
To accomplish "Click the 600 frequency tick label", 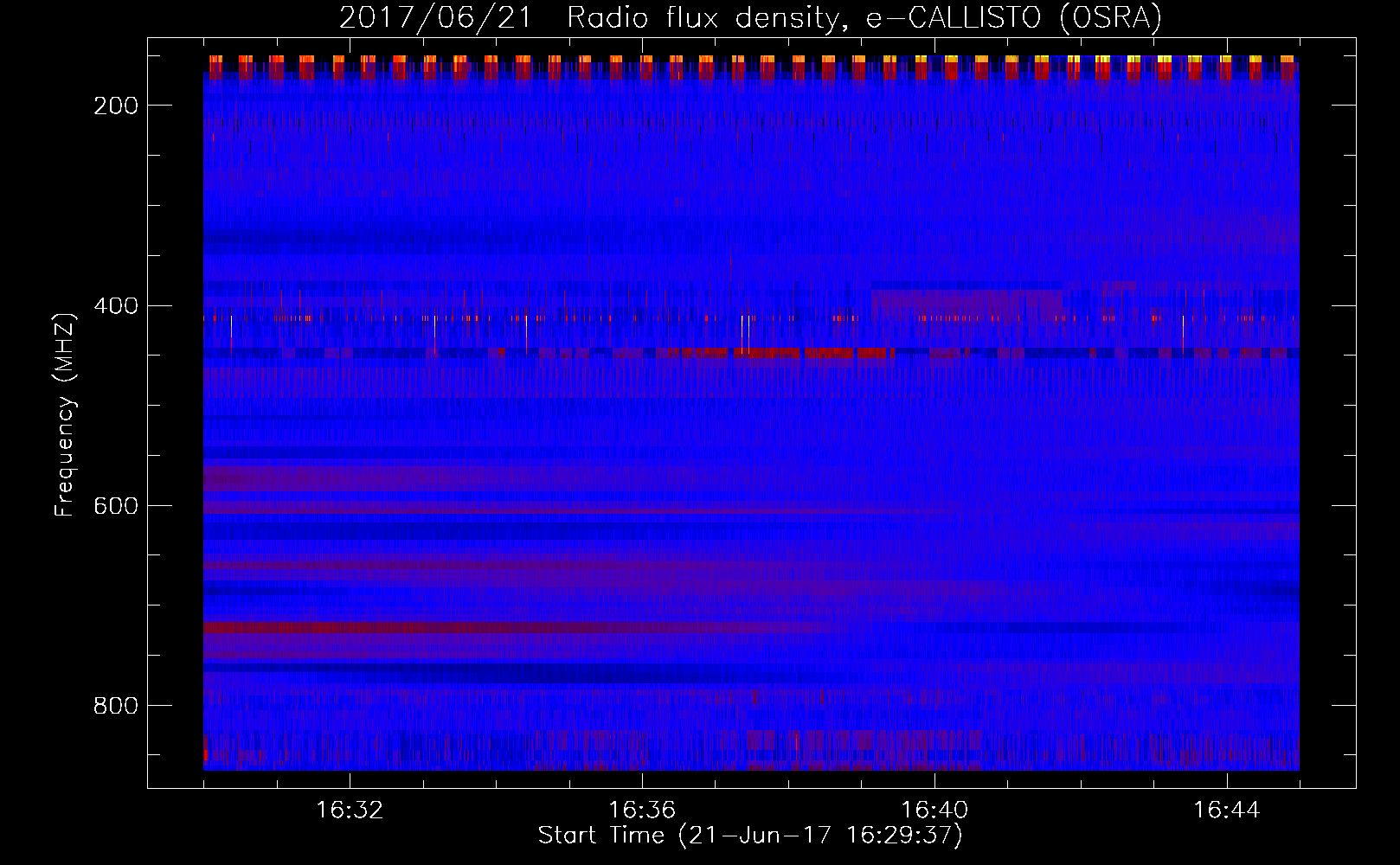I will (116, 506).
